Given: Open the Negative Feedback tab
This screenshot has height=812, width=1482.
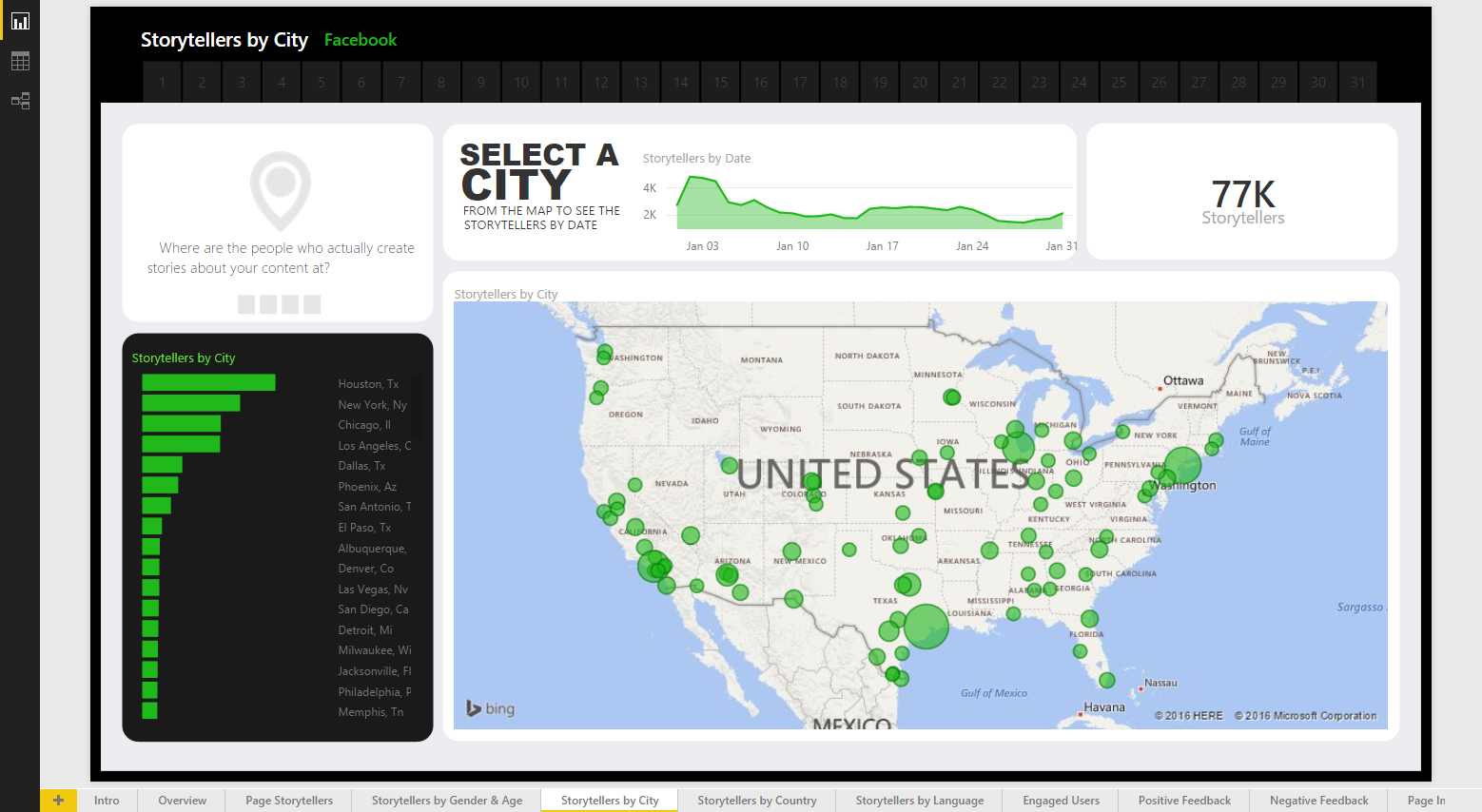Looking at the screenshot, I should 1319,801.
